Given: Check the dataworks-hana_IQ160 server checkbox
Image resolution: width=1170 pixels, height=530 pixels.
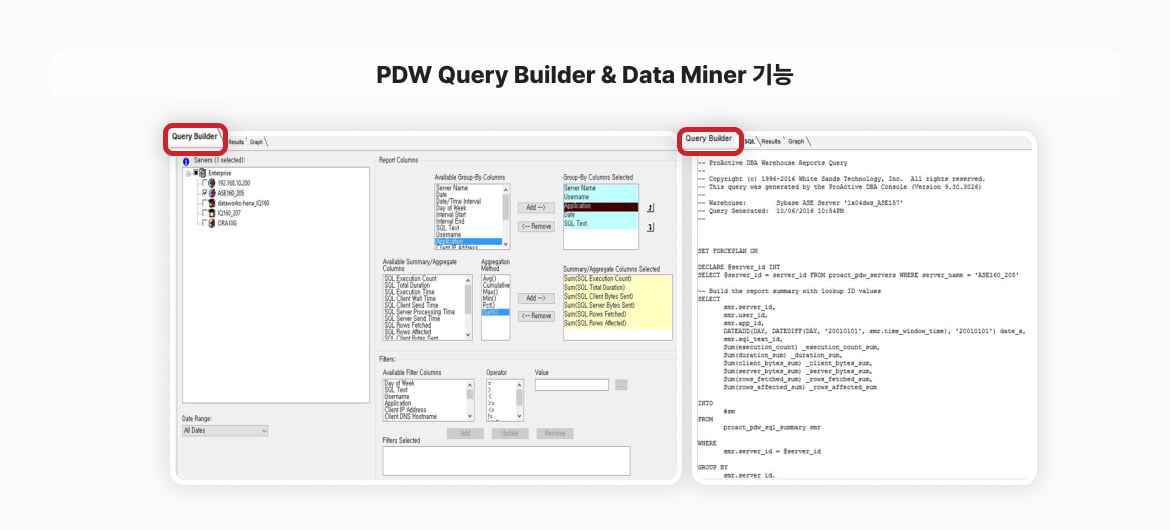Looking at the screenshot, I should pyautogui.click(x=204, y=203).
